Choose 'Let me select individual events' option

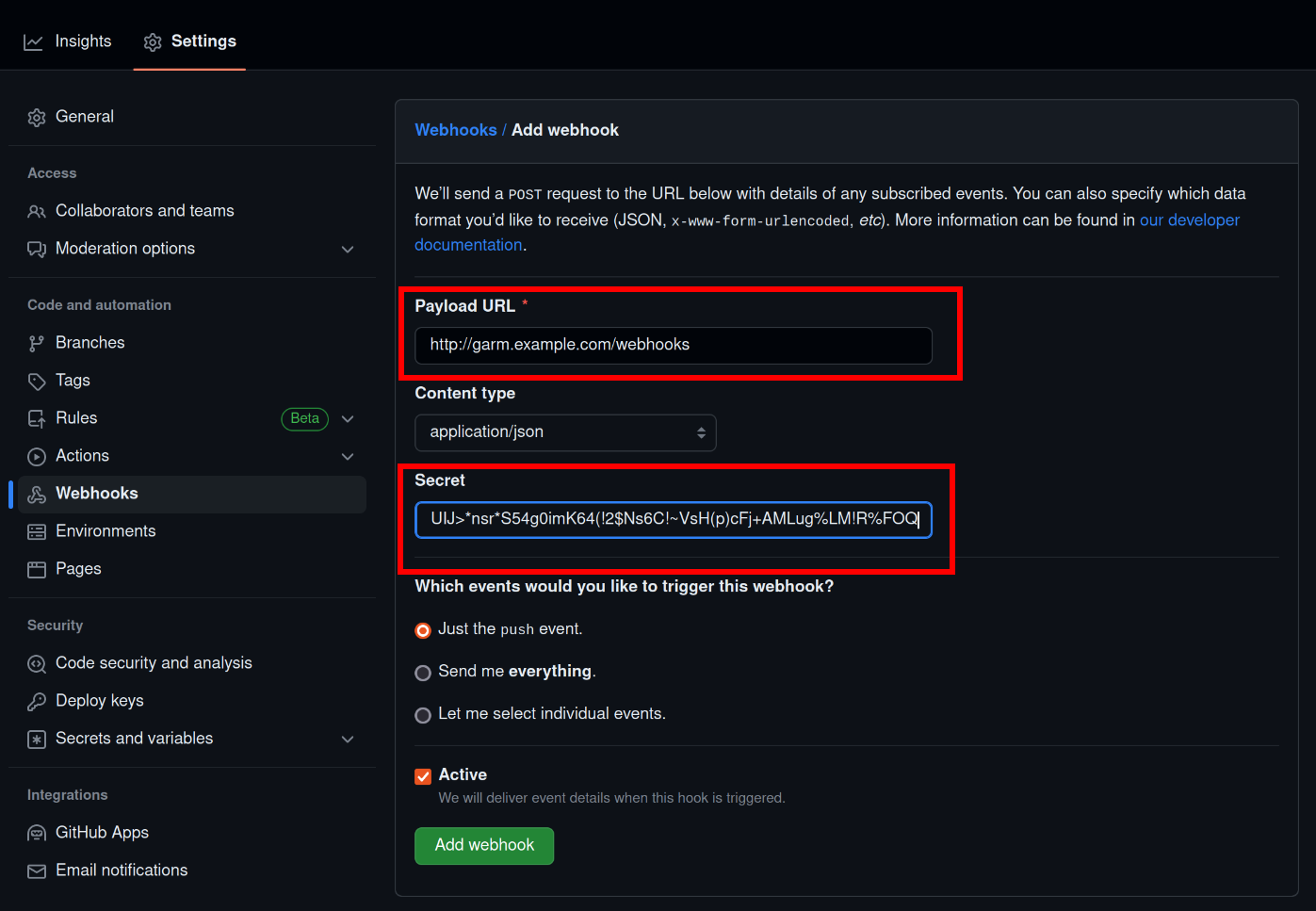[423, 715]
